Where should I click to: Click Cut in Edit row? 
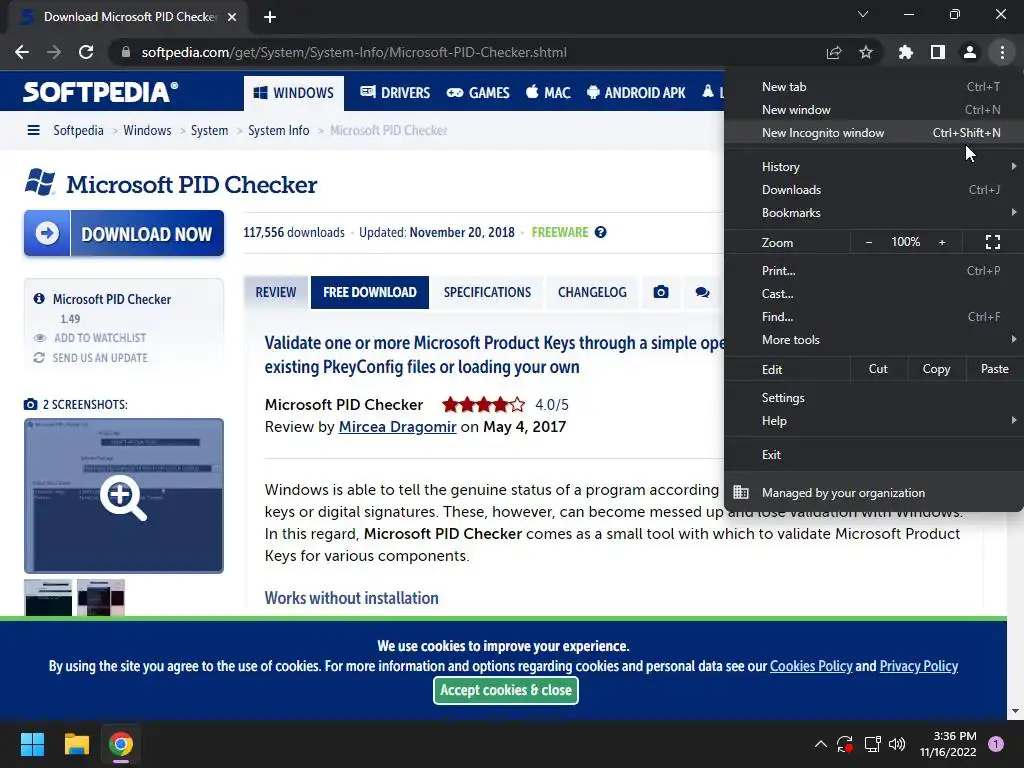[x=878, y=369]
